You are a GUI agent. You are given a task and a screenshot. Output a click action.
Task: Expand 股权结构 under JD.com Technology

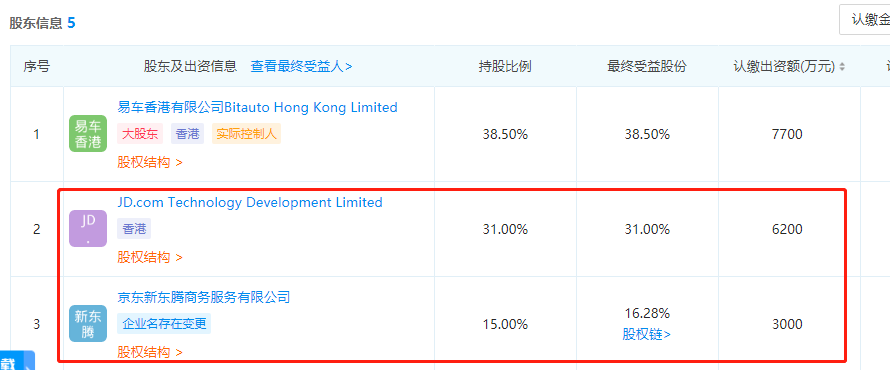click(x=150, y=257)
